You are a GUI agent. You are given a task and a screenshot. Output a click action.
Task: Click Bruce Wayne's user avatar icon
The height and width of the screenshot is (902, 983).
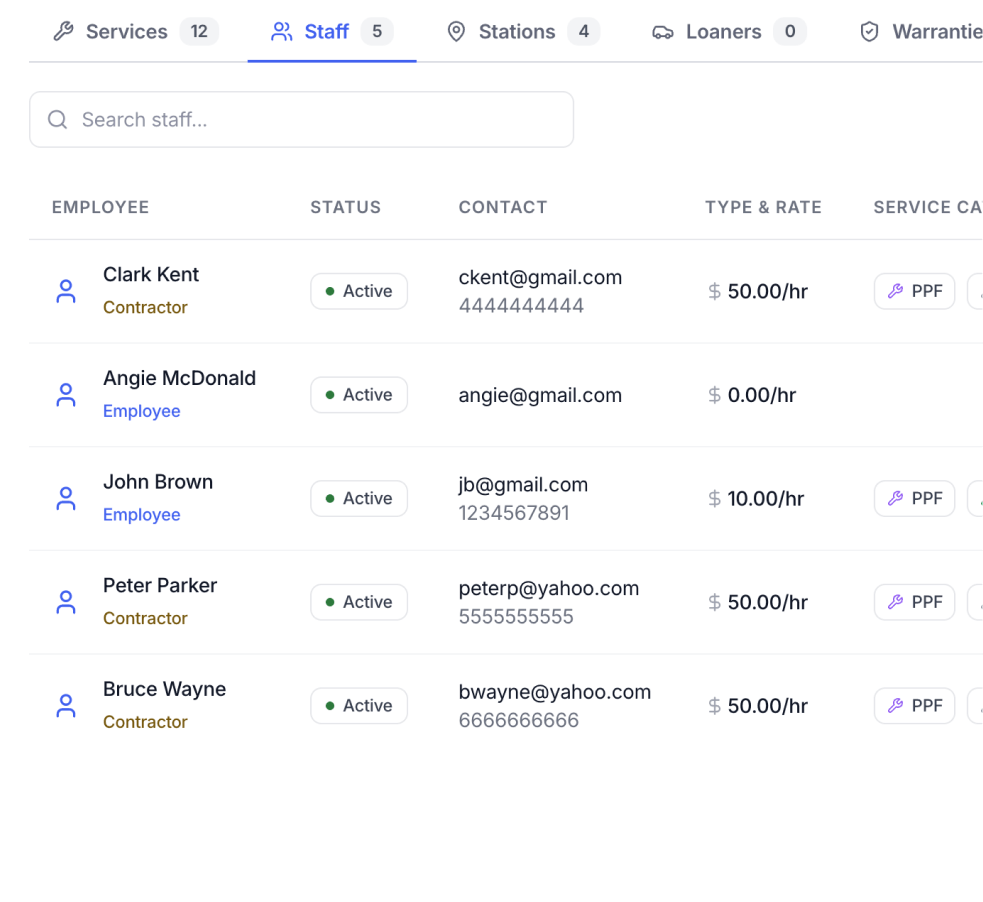point(66,706)
